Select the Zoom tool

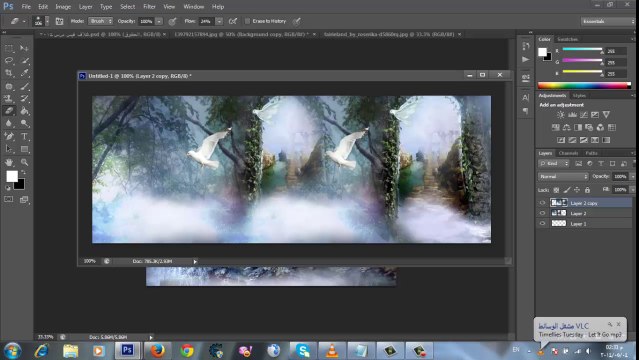(24, 162)
